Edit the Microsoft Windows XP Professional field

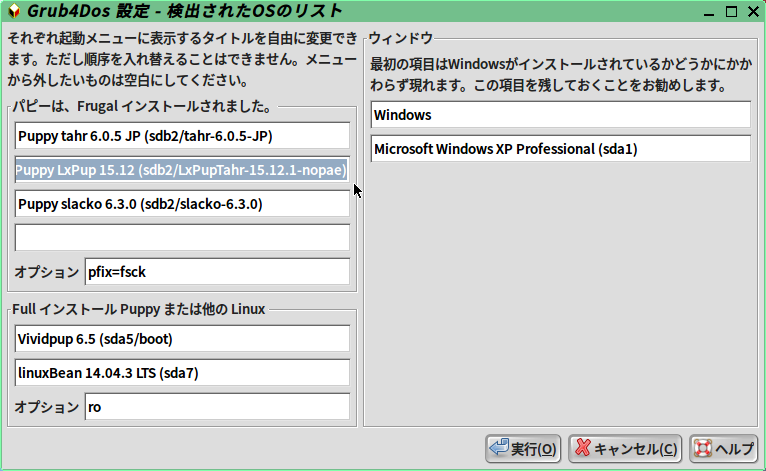561,149
